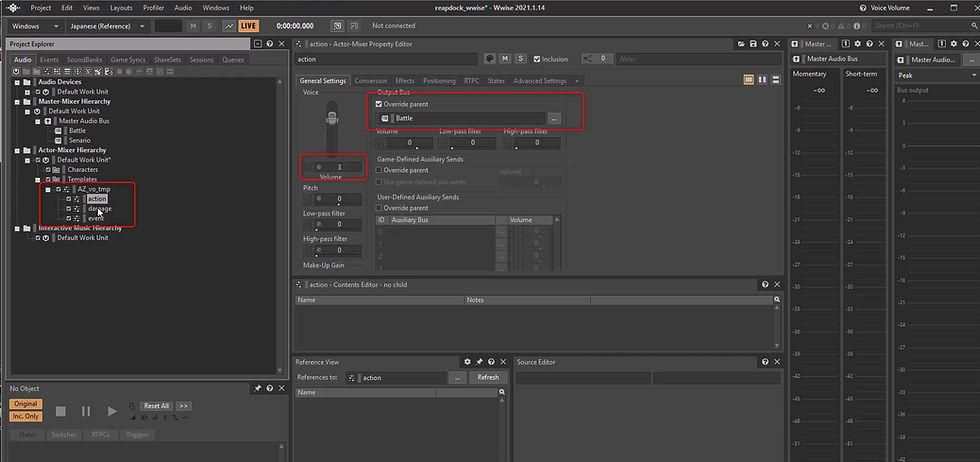Select the highlighted single-panel layout icon
The width and height of the screenshot is (980, 462).
(749, 80)
